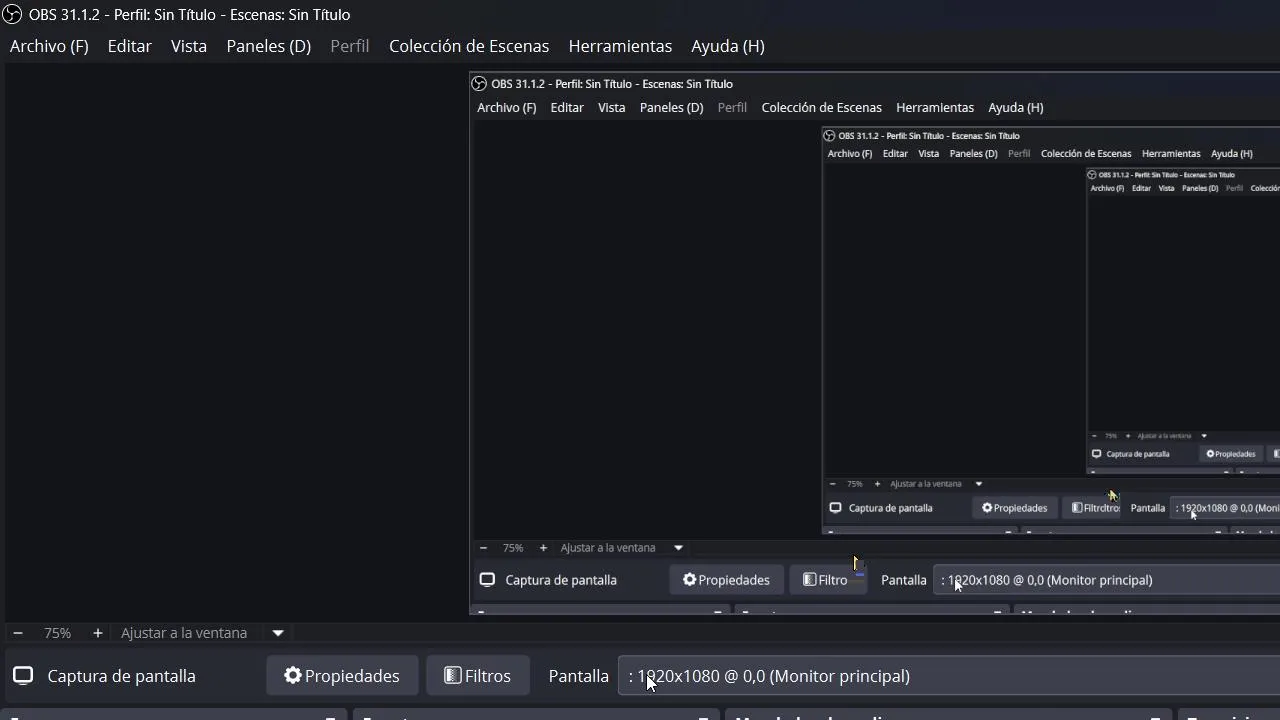Click 'Herramientas' in the first nested preview

pyautogui.click(x=935, y=108)
